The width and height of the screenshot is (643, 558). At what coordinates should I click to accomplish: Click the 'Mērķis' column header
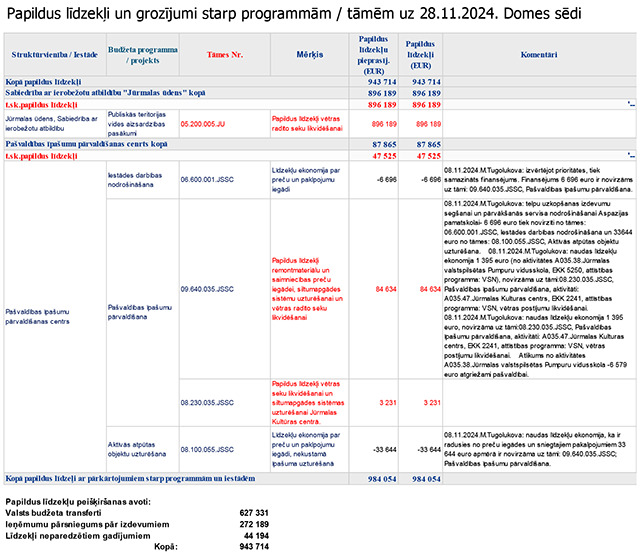pos(310,54)
